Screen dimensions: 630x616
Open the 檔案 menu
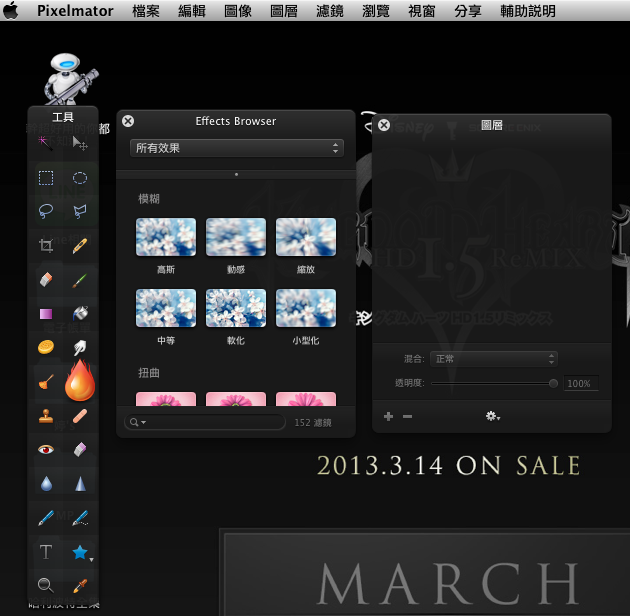pos(146,10)
